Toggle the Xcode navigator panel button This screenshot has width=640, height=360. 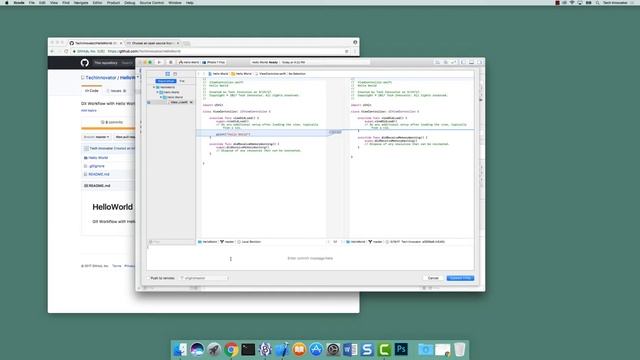pos(463,62)
